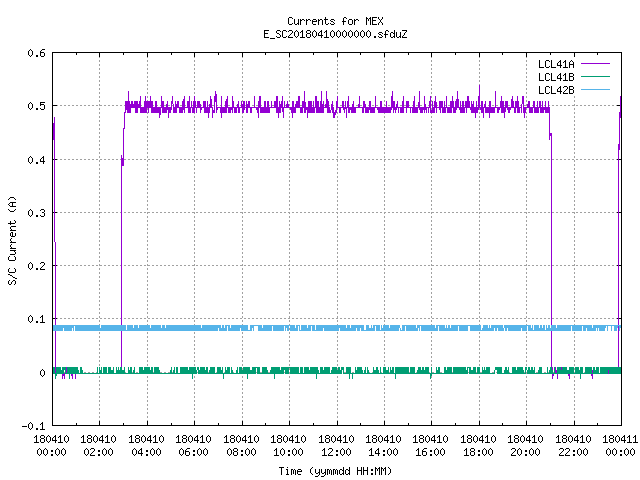This screenshot has width=640, height=480.
Task: Click the 0.6 y-axis tick label
Action: tap(36, 53)
